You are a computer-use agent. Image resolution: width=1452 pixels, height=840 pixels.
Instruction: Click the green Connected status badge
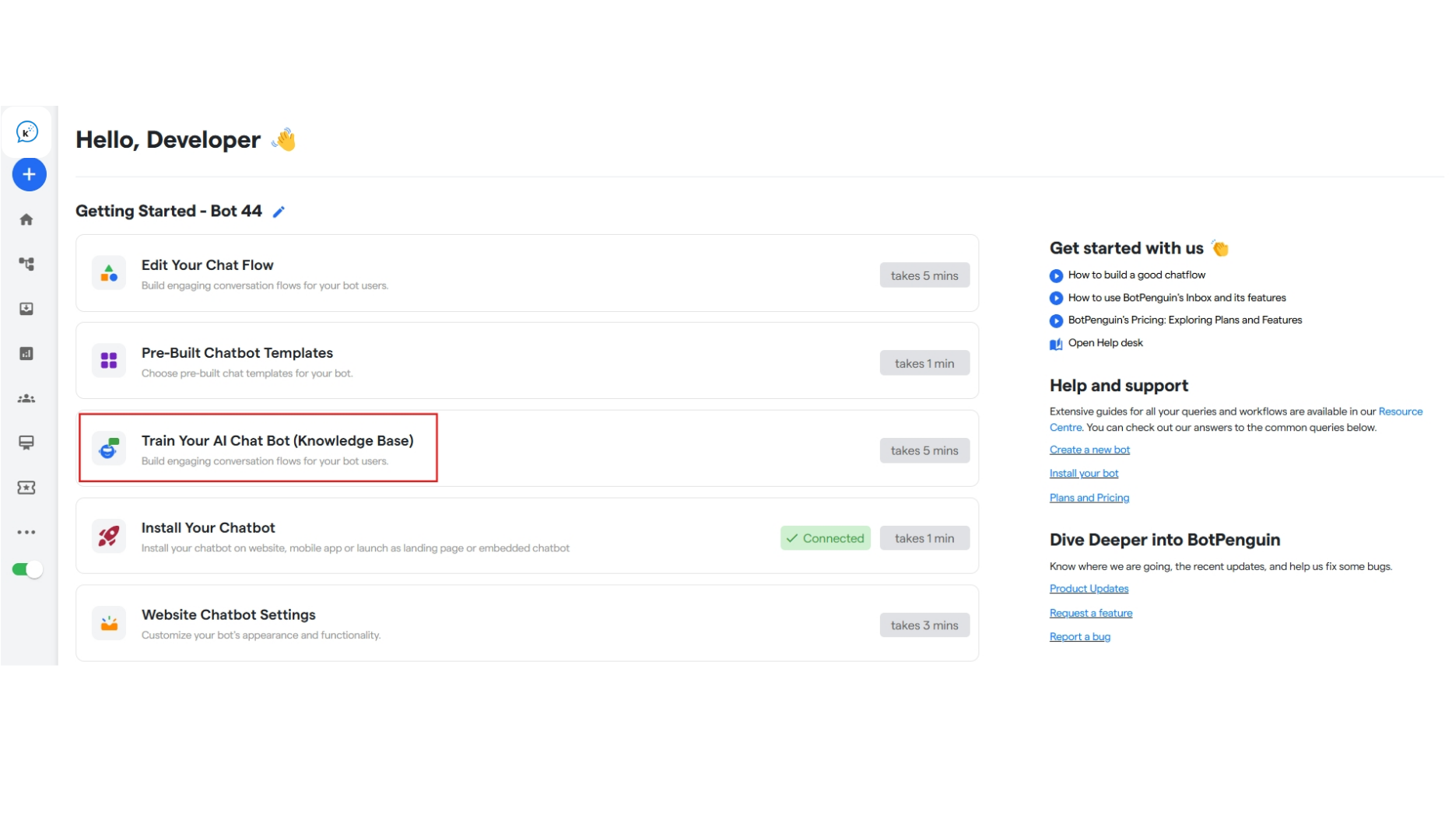[x=826, y=538]
